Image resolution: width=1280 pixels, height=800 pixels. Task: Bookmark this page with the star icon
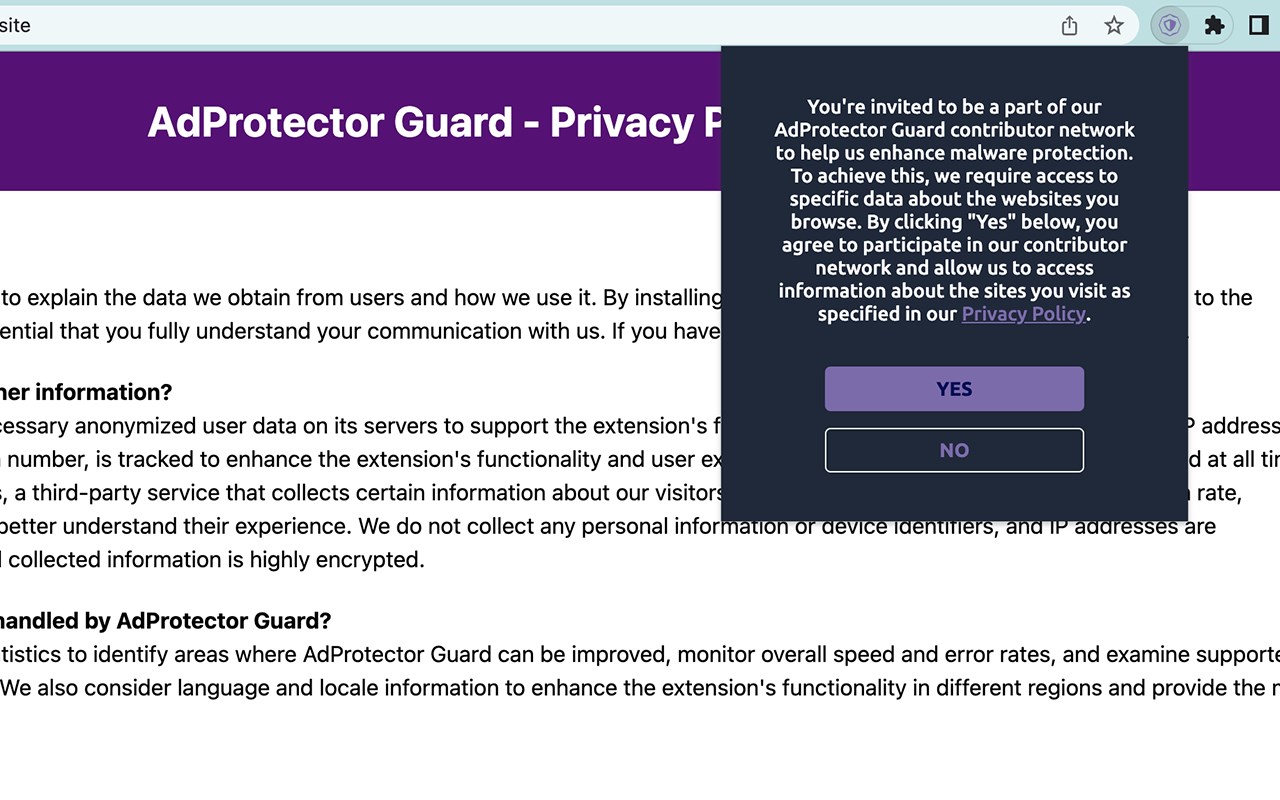1114,26
